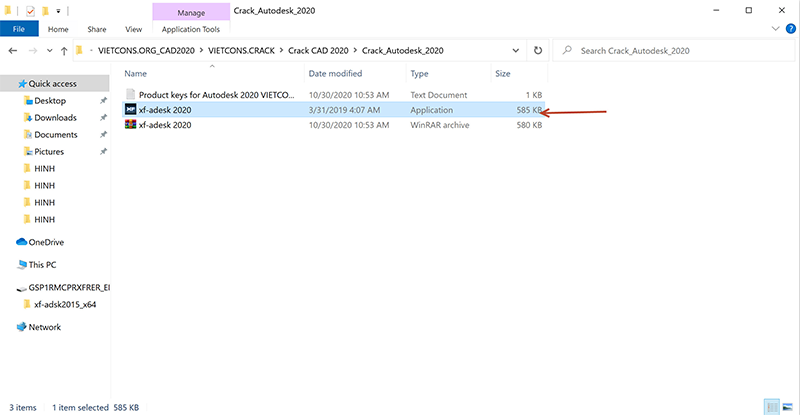Click the Search Crack_Autodesk_2020 box
Image resolution: width=800 pixels, height=415 pixels.
click(x=673, y=51)
